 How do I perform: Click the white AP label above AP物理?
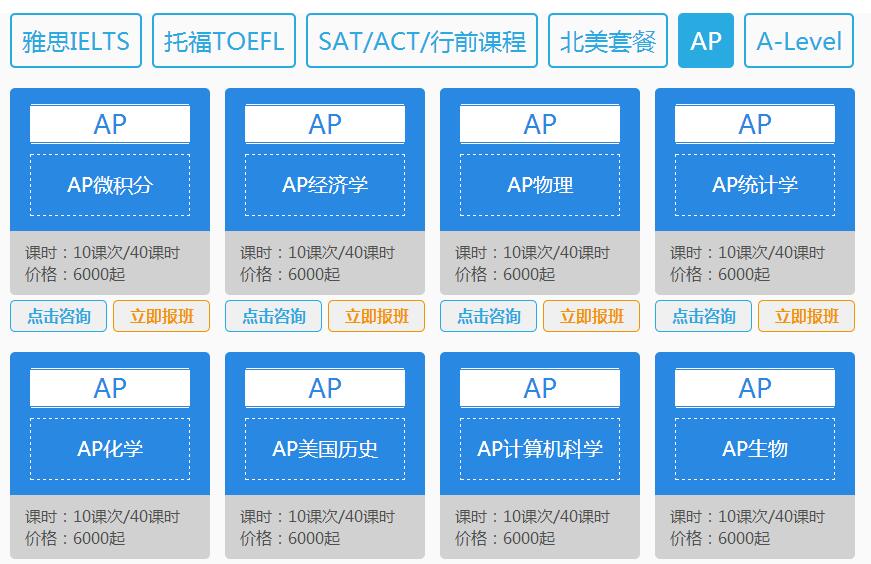click(540, 124)
